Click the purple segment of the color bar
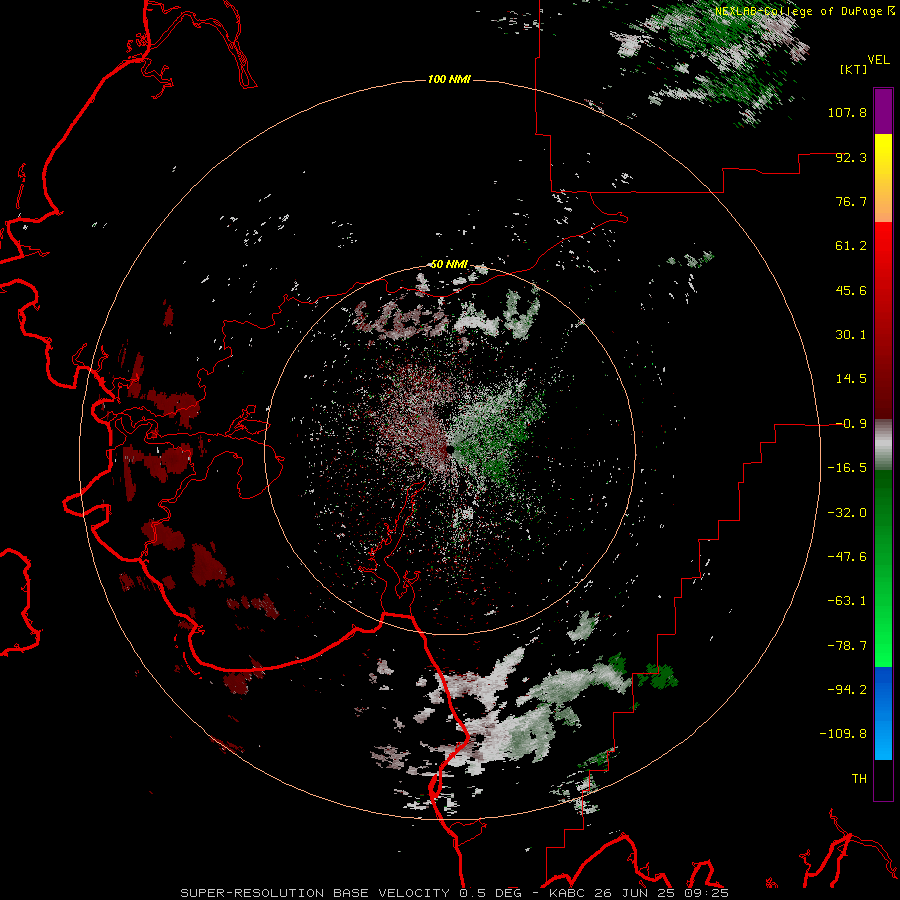This screenshot has width=900, height=900. pyautogui.click(x=883, y=112)
